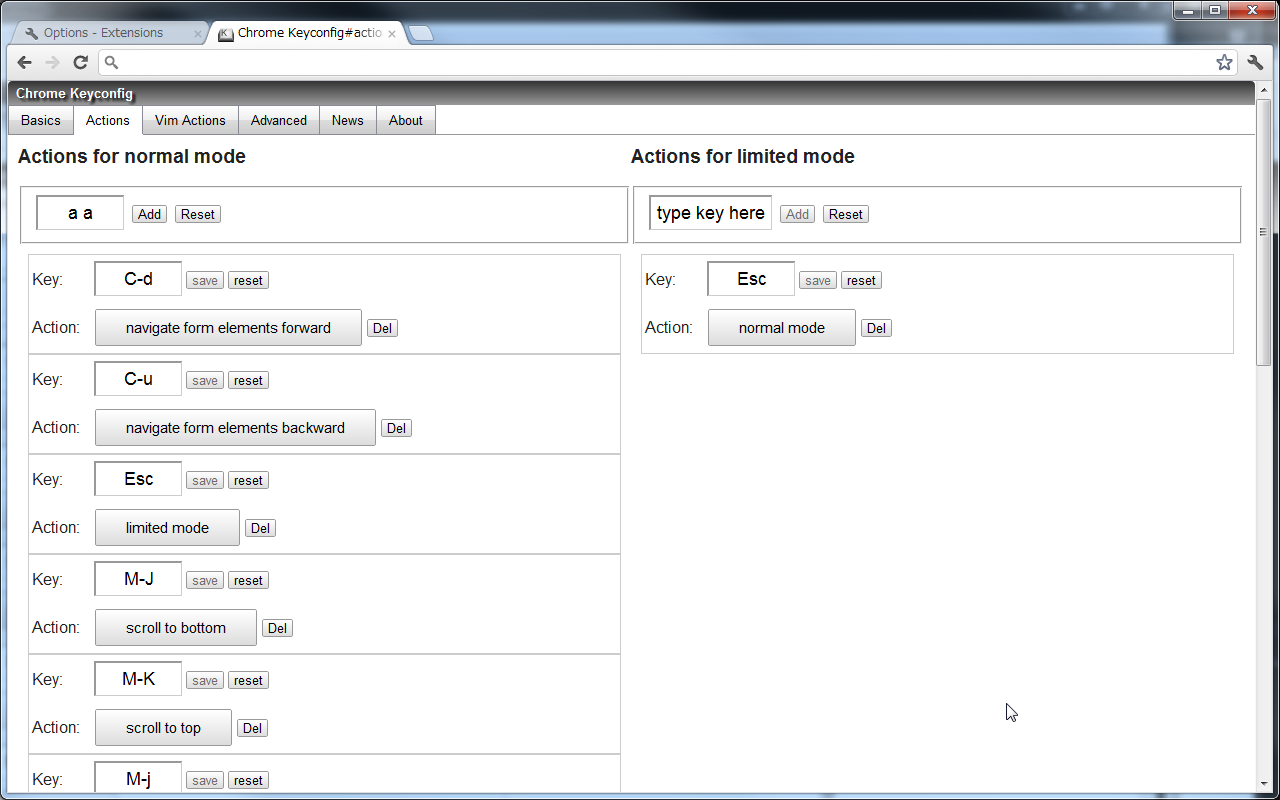Click Add in normal mode section
The image size is (1280, 800).
click(x=150, y=214)
